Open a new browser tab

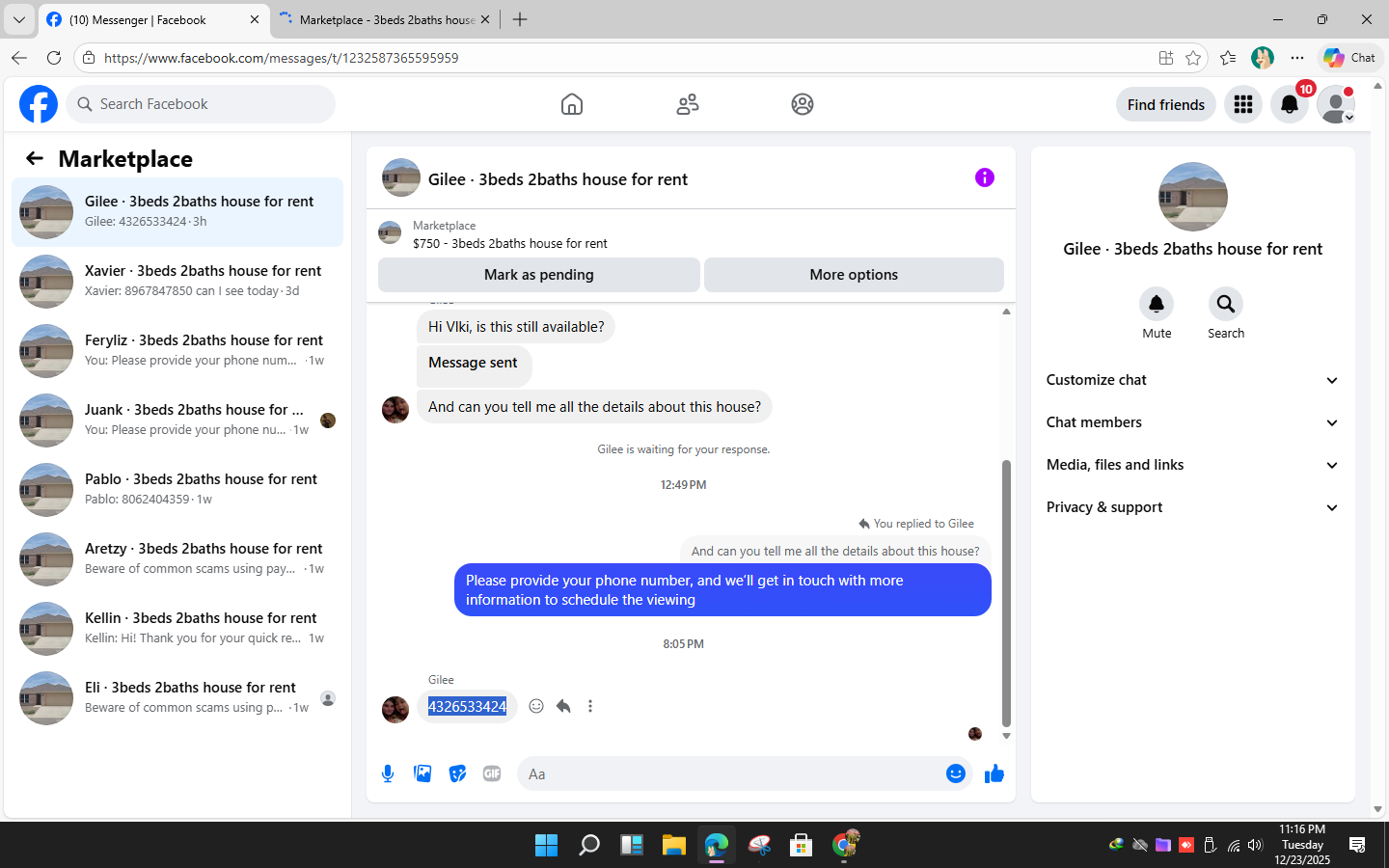coord(520,19)
